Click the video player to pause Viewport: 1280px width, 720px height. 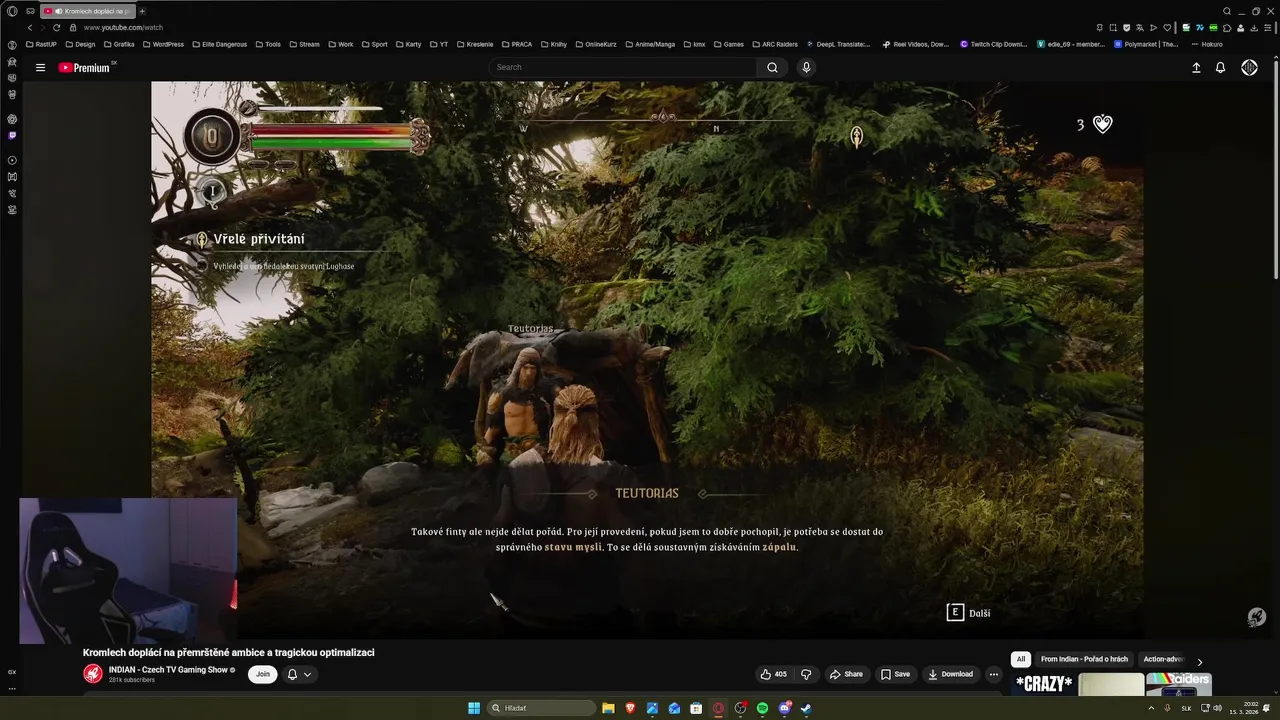pyautogui.click(x=646, y=360)
